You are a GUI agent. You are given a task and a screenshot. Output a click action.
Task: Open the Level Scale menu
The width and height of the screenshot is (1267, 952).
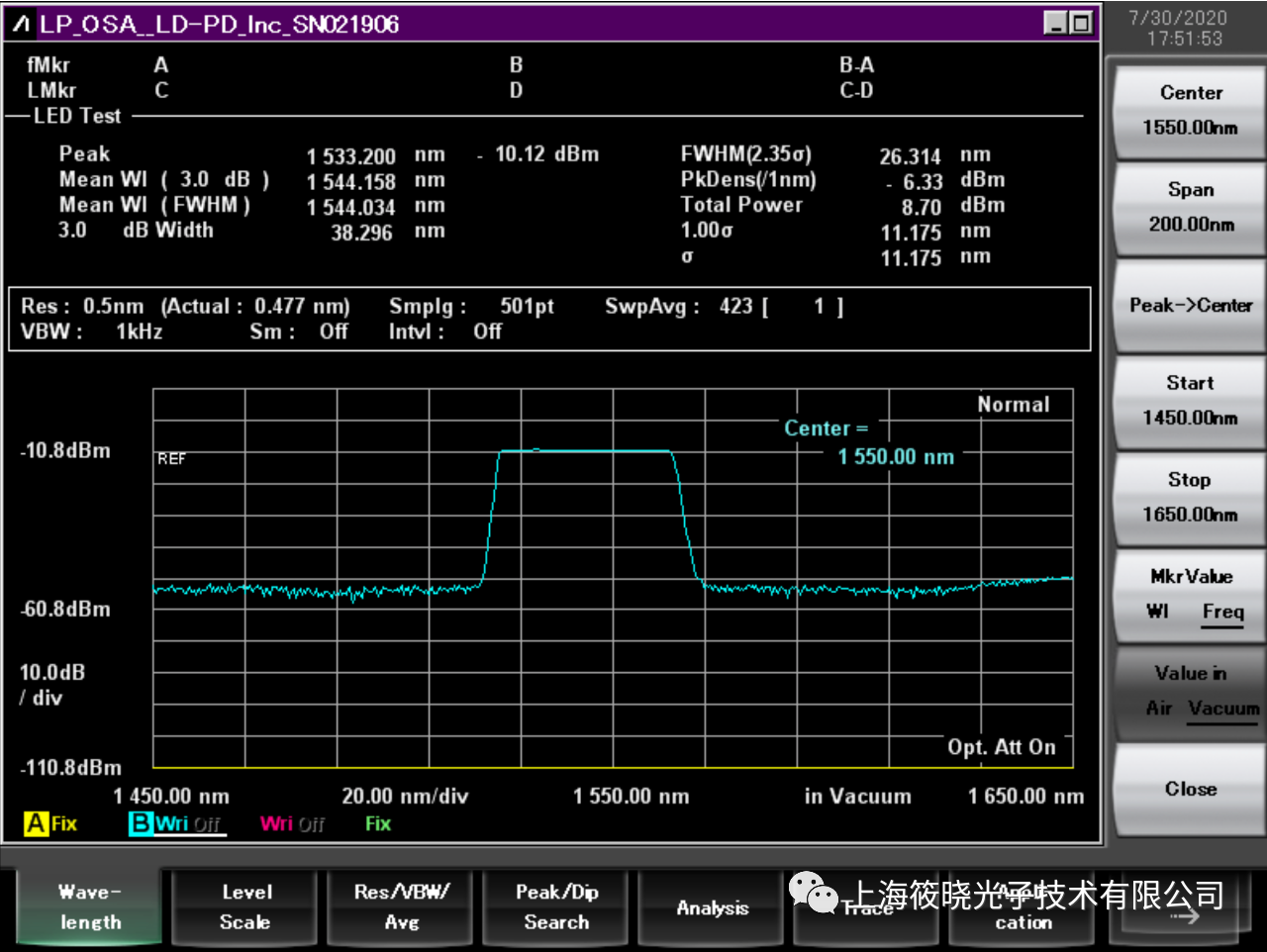pos(245,906)
